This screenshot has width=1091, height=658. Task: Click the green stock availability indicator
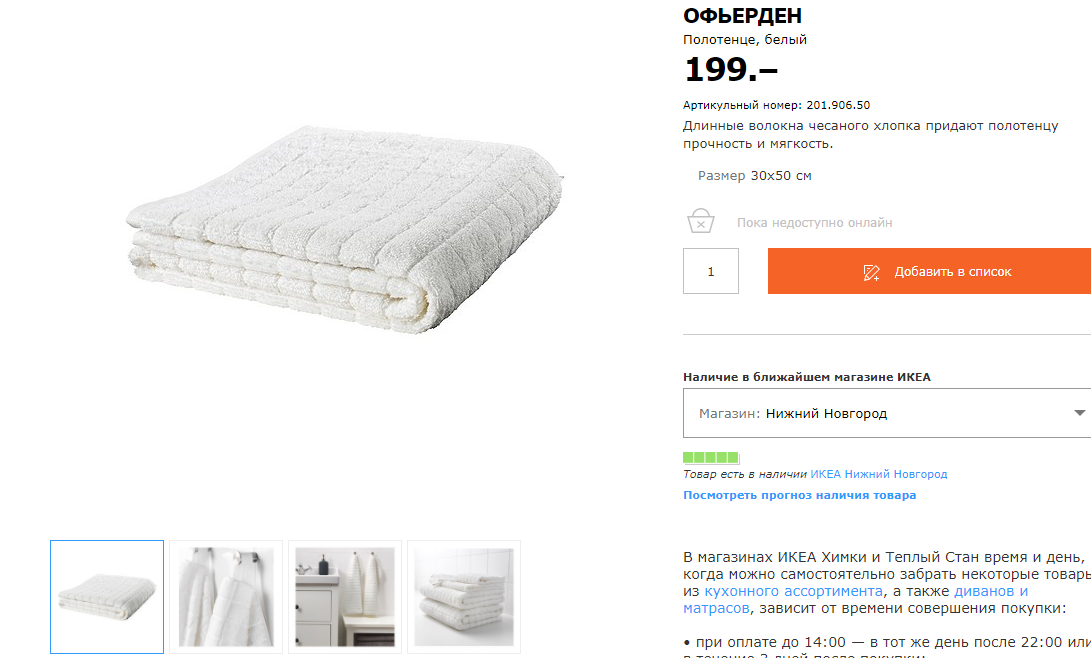click(710, 457)
